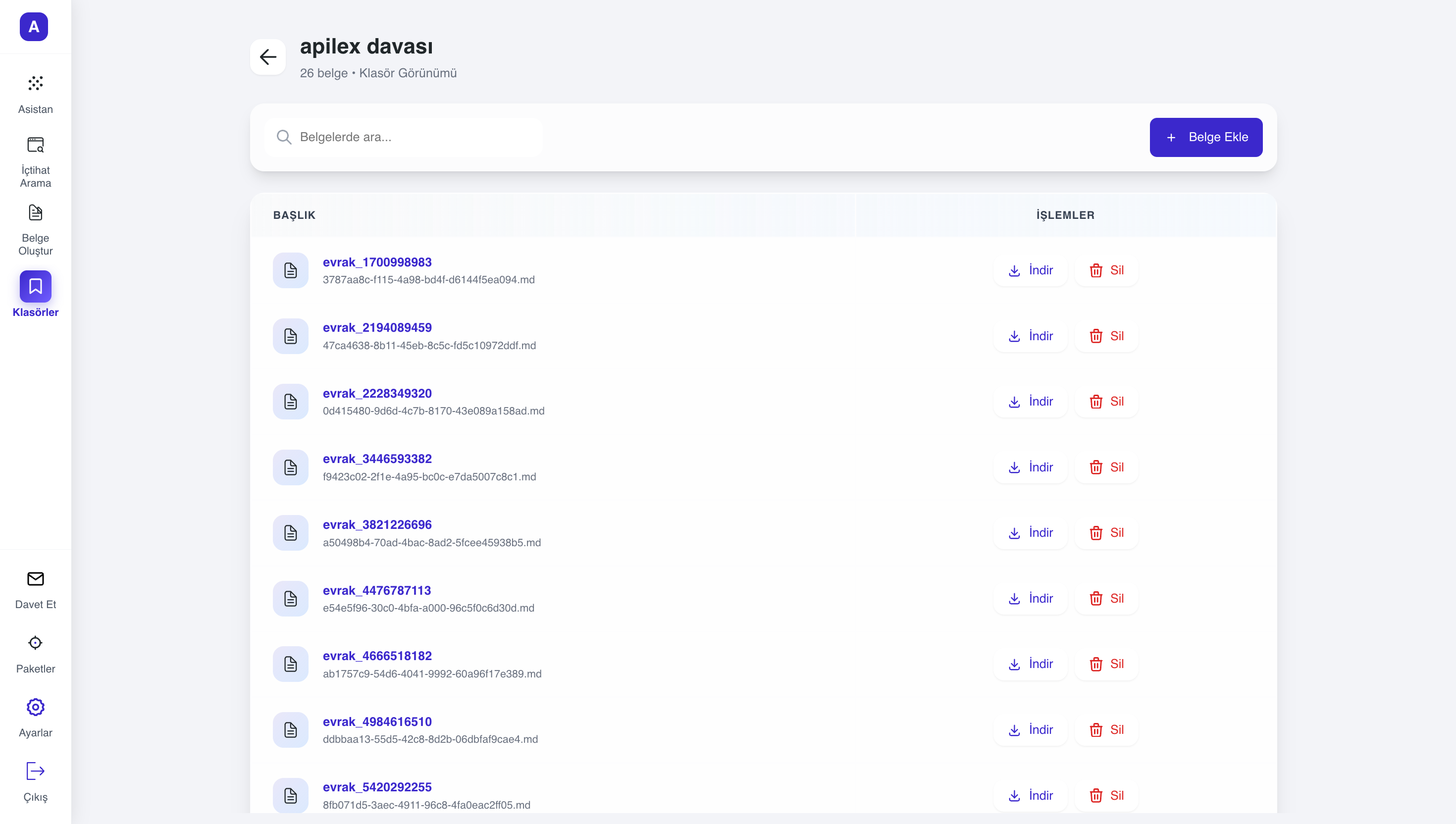Open the Asistan sidebar icon
The height and width of the screenshot is (824, 1456).
point(35,84)
